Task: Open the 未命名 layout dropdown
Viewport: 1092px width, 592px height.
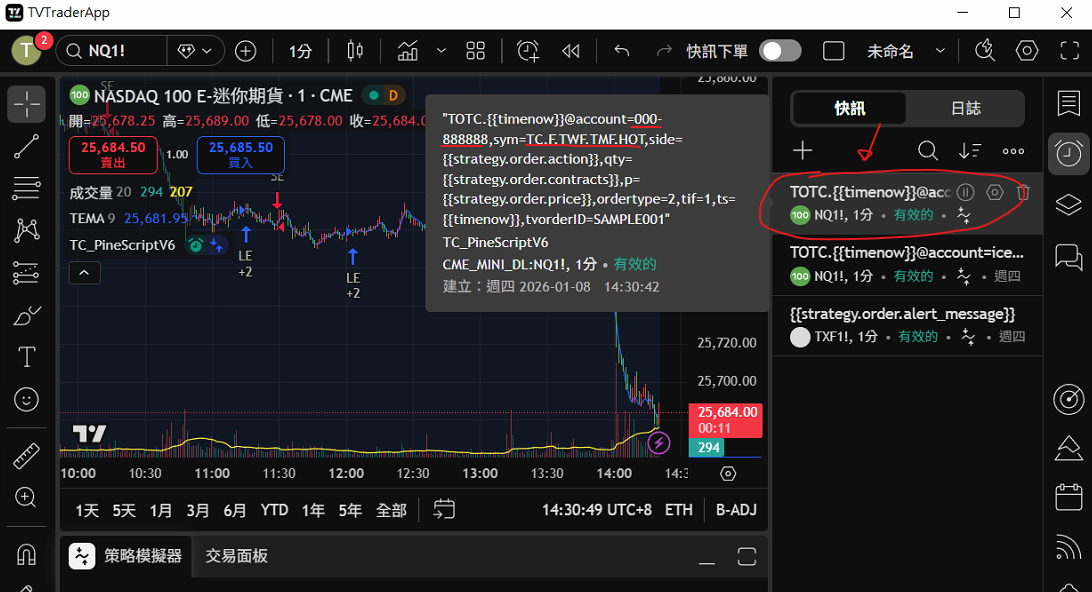Action: 890,51
